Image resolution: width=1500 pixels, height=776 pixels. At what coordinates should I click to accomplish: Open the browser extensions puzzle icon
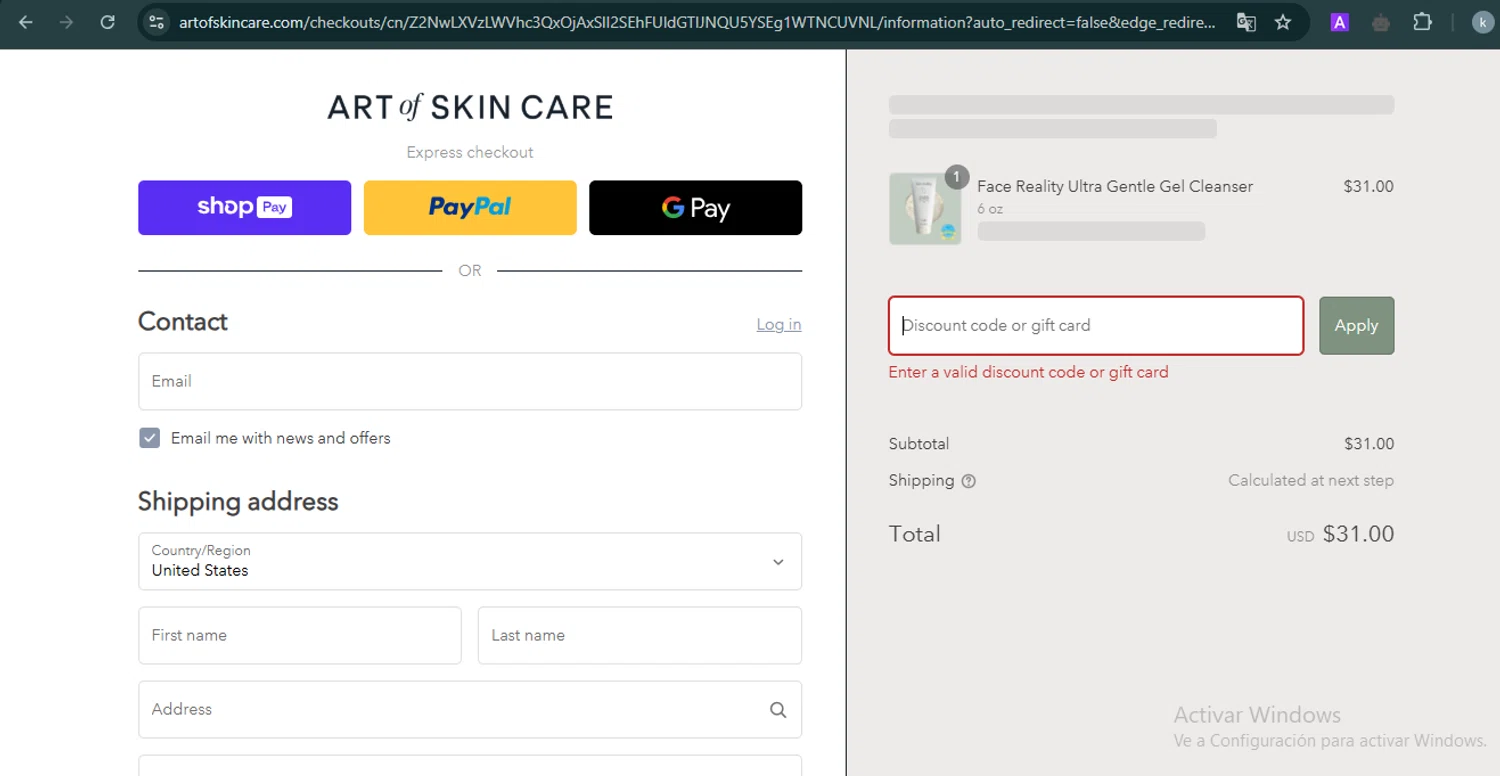point(1422,22)
